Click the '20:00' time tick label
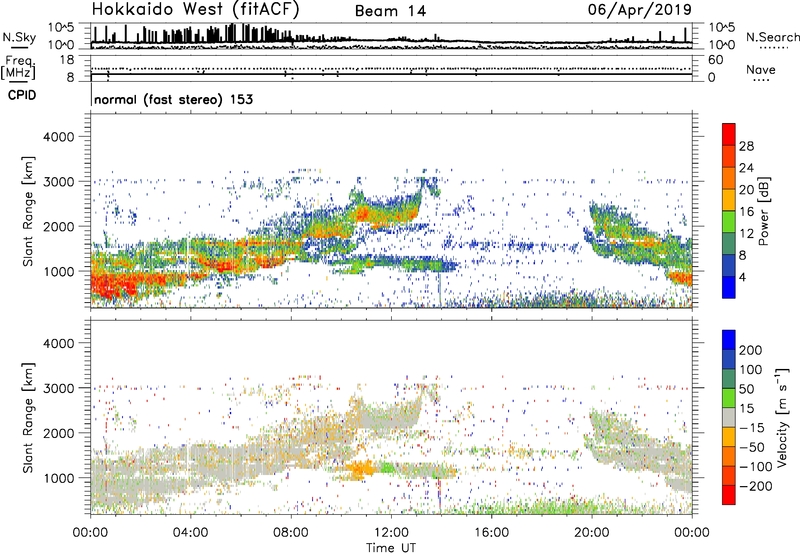This screenshot has width=800, height=554. pos(591,533)
